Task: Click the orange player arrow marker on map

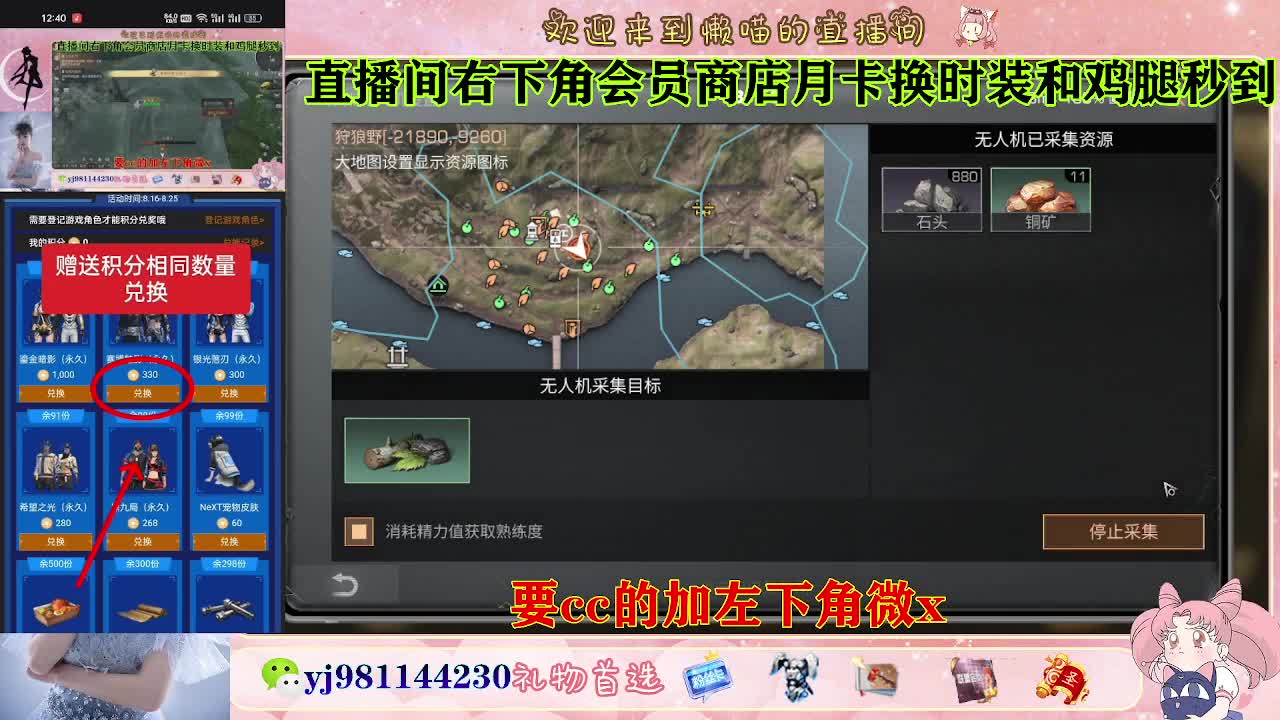Action: [577, 247]
